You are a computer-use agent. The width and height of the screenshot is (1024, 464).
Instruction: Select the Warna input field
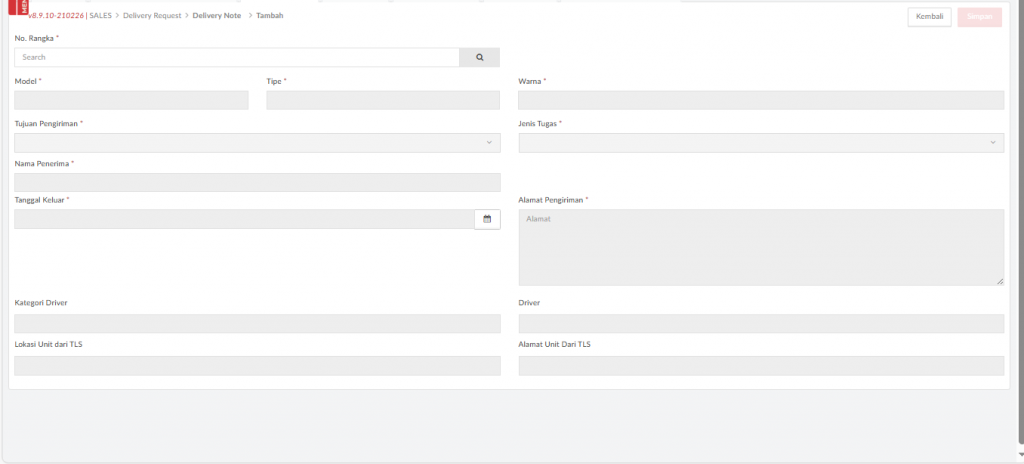[761, 100]
